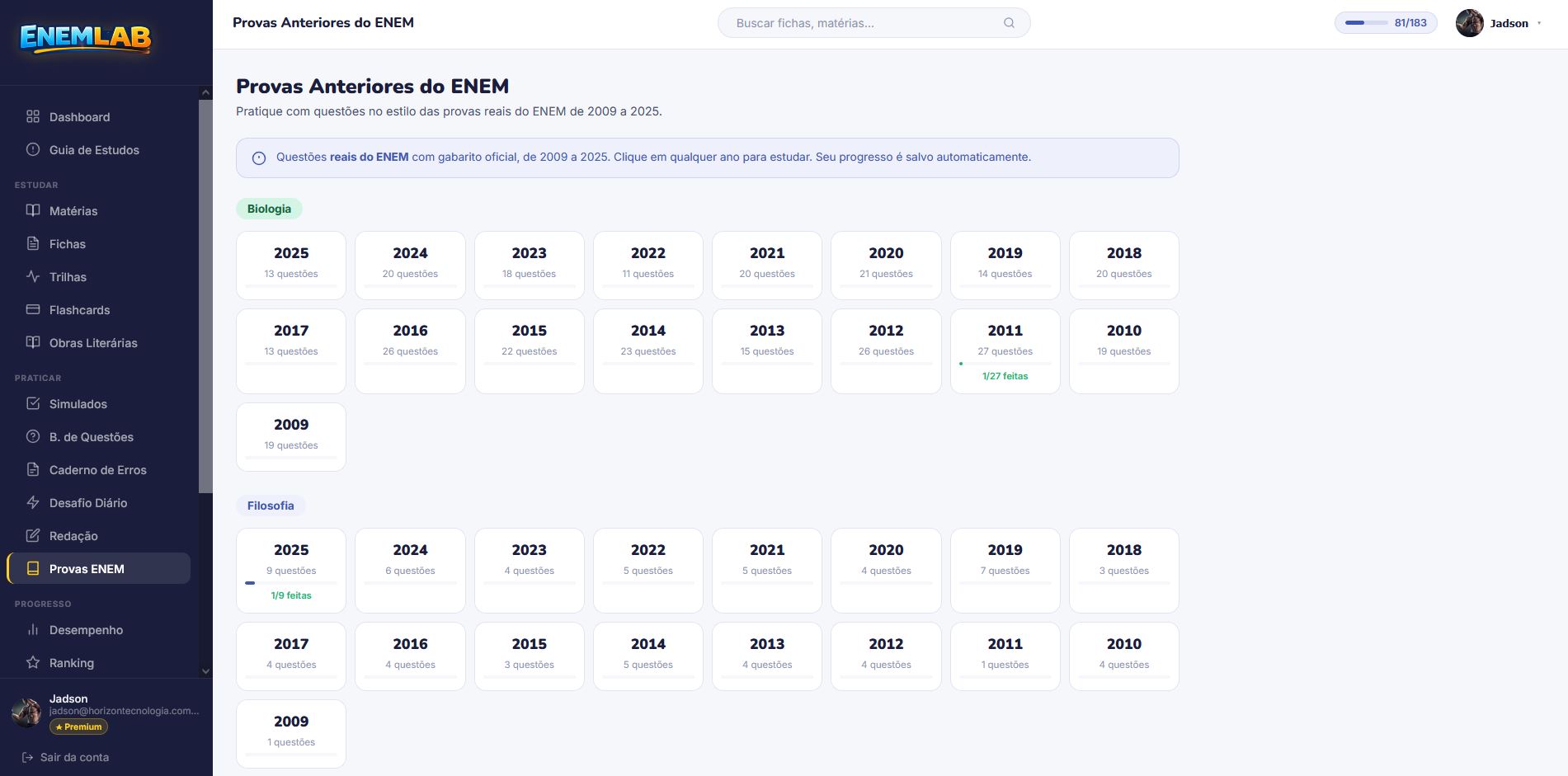Screen dimensions: 1568x776
Task: Open Biologia 2013 card with 15 questões
Action: (767, 351)
